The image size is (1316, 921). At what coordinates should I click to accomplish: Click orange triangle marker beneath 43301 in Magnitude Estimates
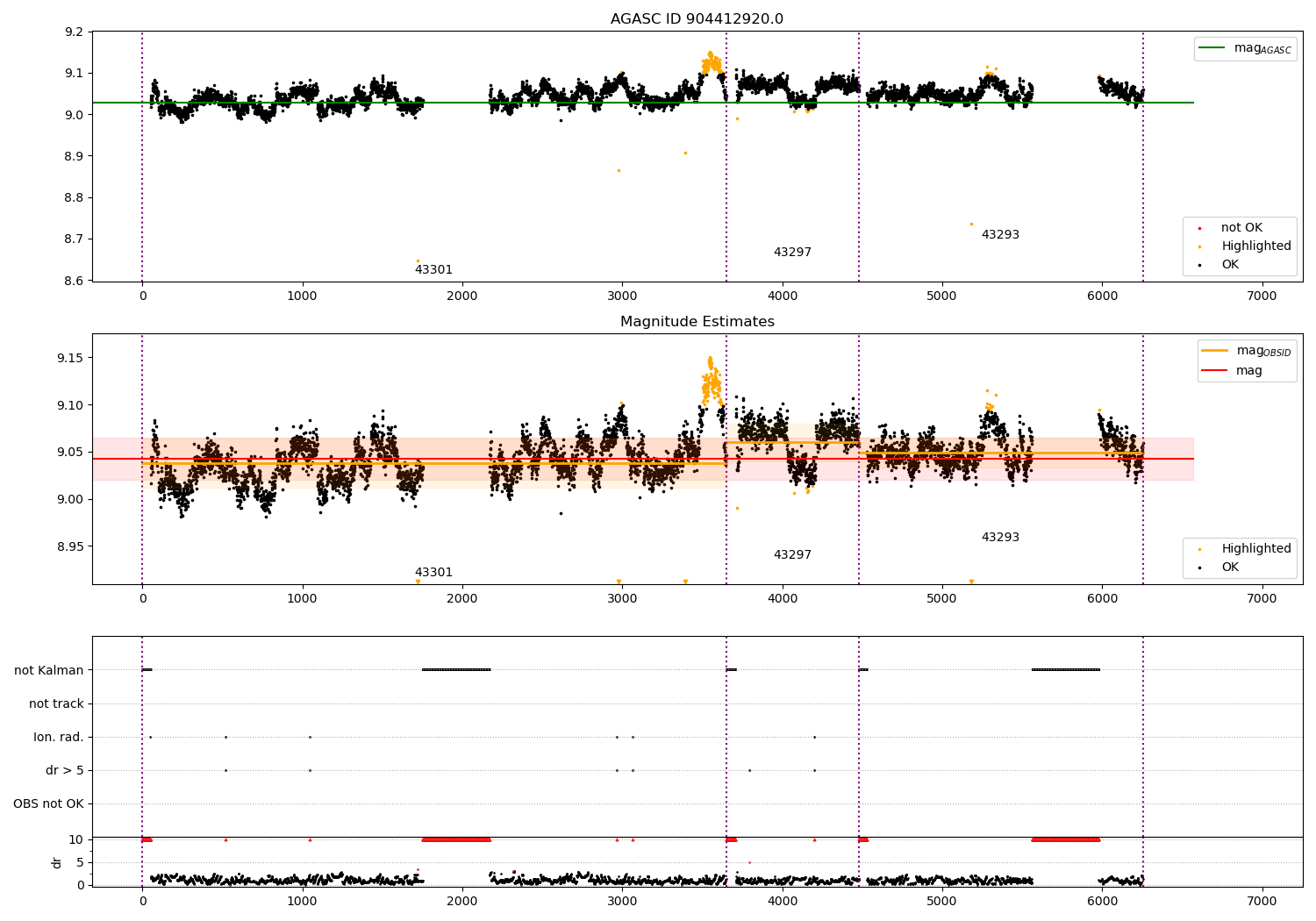pos(418,582)
